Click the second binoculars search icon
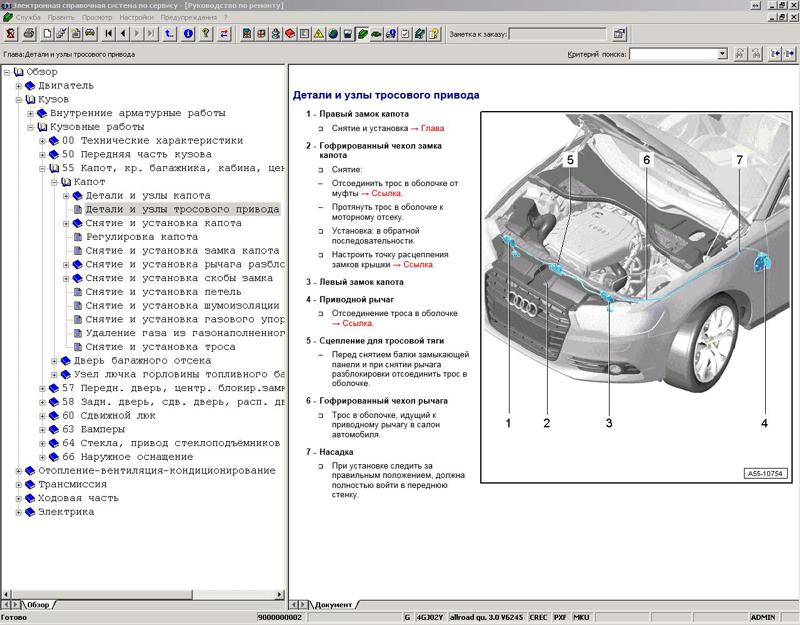This screenshot has width=800, height=625. pyautogui.click(x=757, y=54)
